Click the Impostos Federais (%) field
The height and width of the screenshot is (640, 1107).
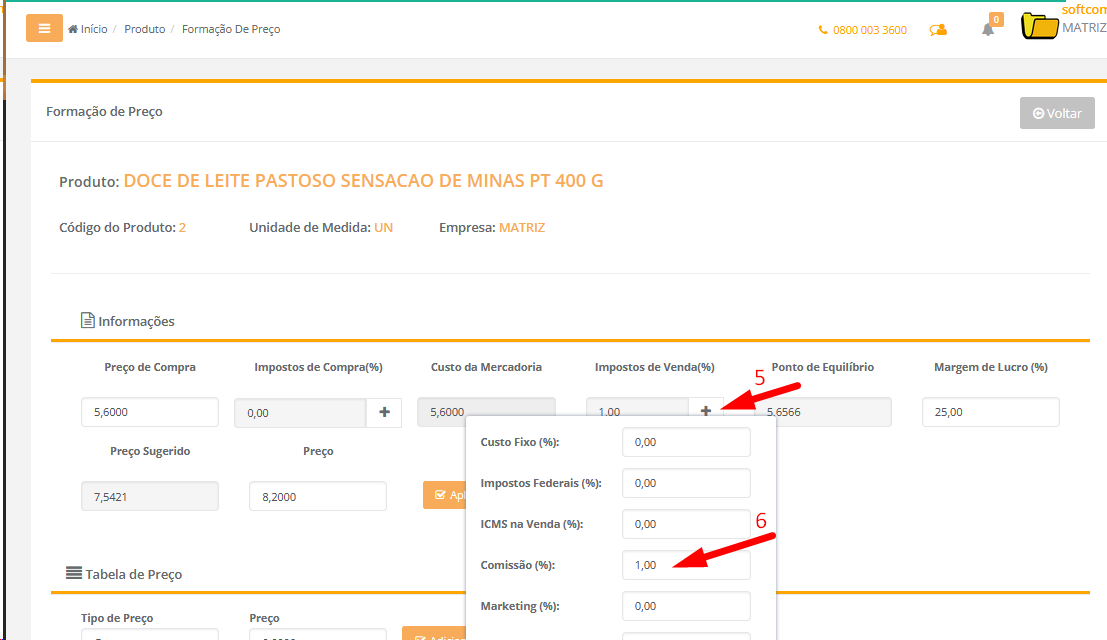(685, 483)
